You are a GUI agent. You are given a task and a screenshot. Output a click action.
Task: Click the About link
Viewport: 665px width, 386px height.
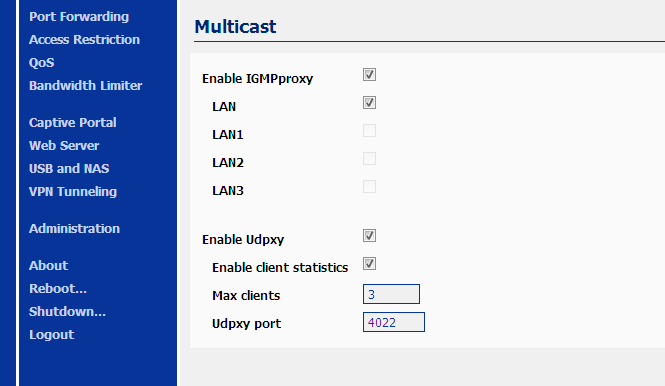click(48, 266)
